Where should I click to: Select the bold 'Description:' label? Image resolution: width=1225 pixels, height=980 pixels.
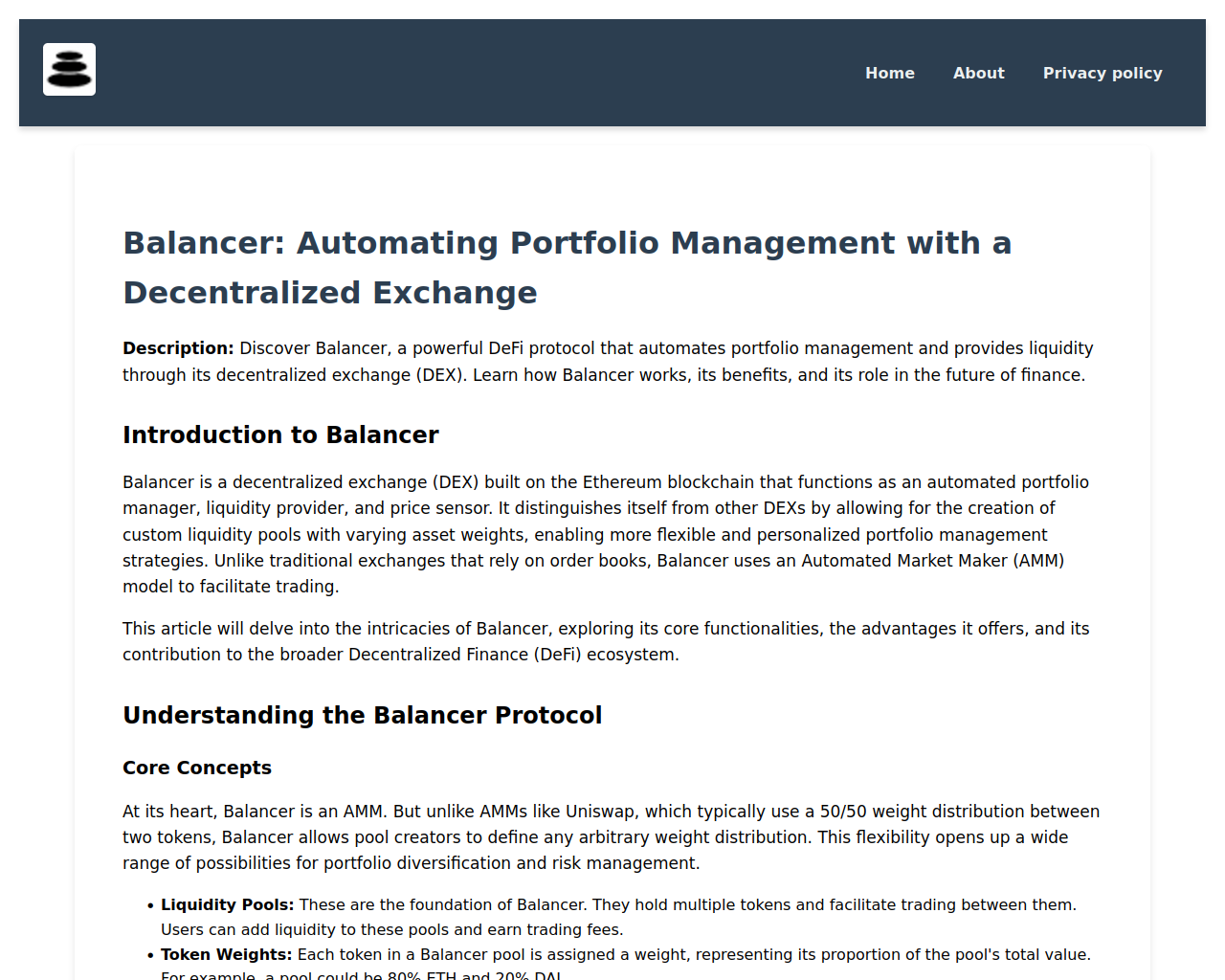pyautogui.click(x=178, y=348)
